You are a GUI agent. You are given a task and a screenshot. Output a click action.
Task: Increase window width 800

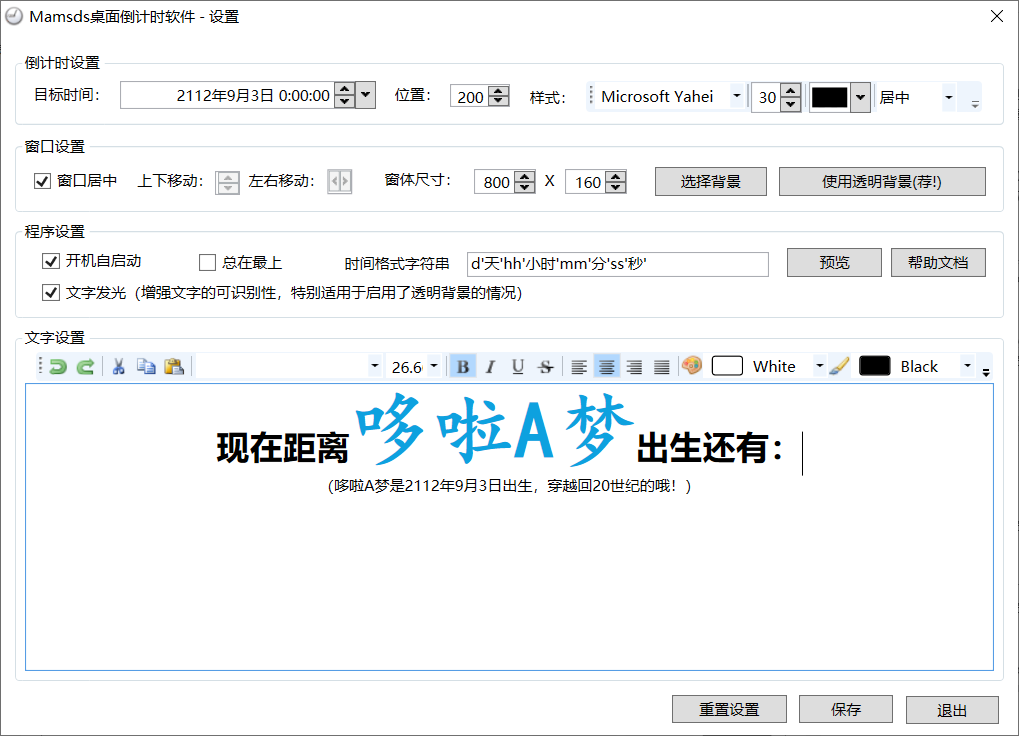(x=524, y=175)
